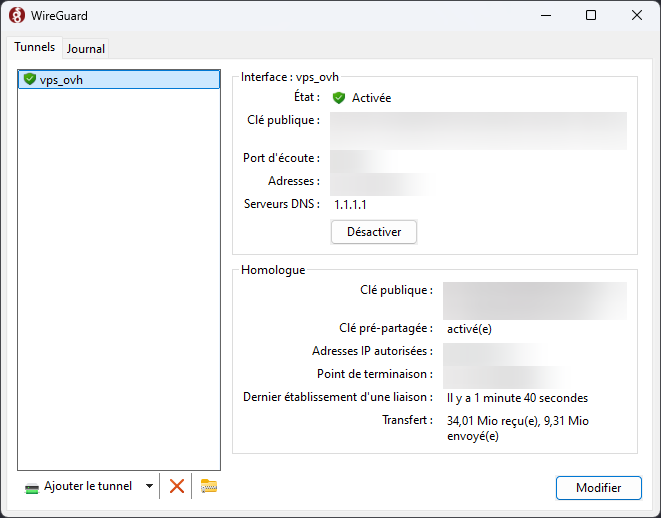This screenshot has width=661, height=518.
Task: Minimize the WireGuard window
Action: 546,16
